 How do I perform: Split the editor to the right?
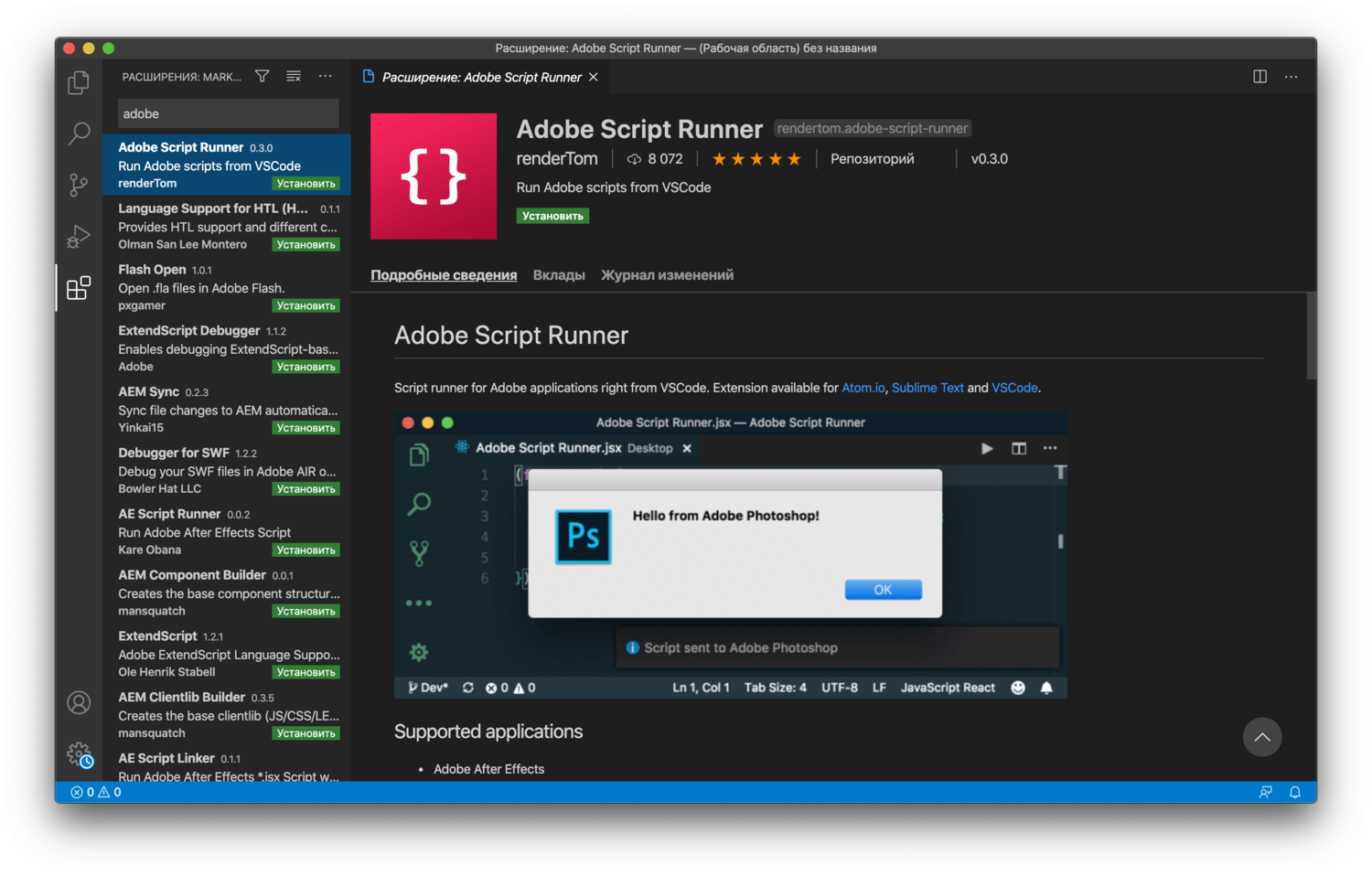(x=1259, y=77)
